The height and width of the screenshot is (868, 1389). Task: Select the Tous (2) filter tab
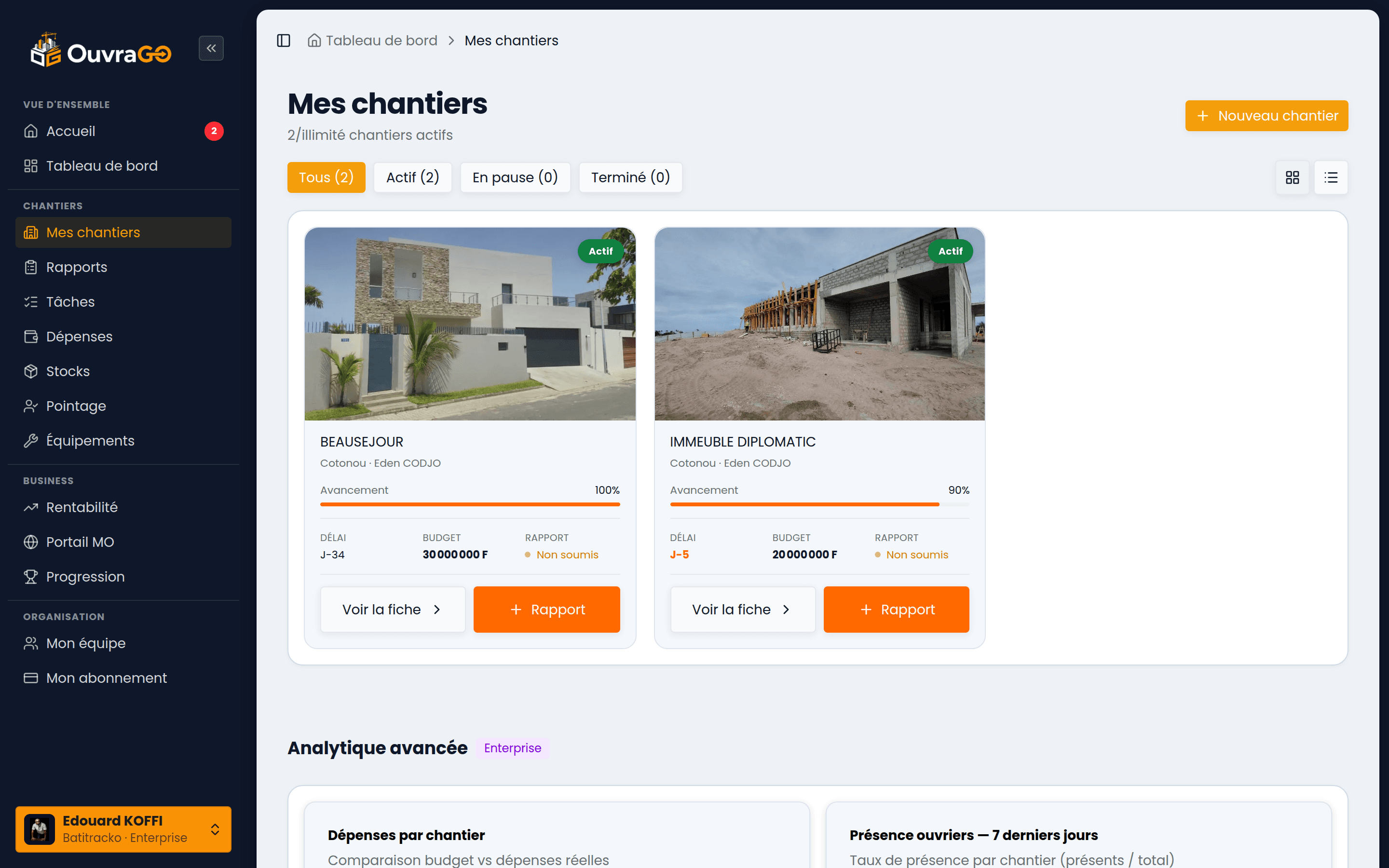(326, 177)
